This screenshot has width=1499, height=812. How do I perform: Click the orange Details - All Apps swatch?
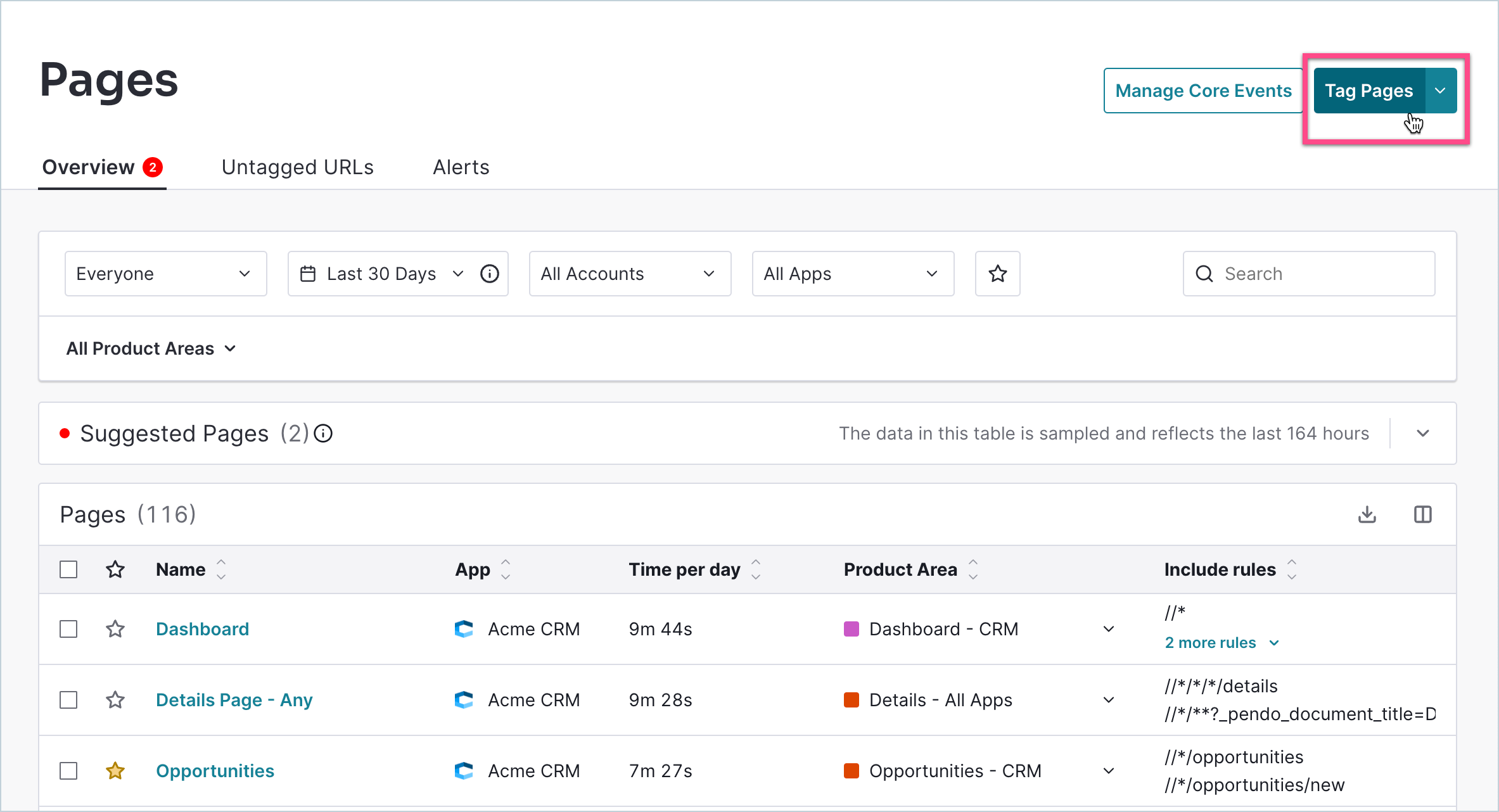coord(852,700)
